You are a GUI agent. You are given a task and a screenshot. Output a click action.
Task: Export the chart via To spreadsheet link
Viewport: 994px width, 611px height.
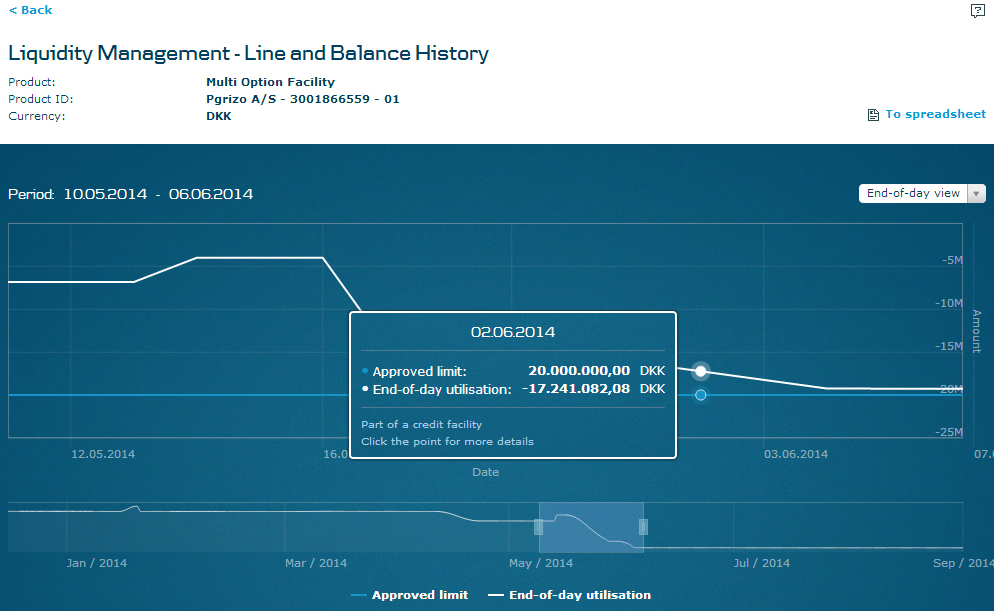pyautogui.click(x=935, y=114)
